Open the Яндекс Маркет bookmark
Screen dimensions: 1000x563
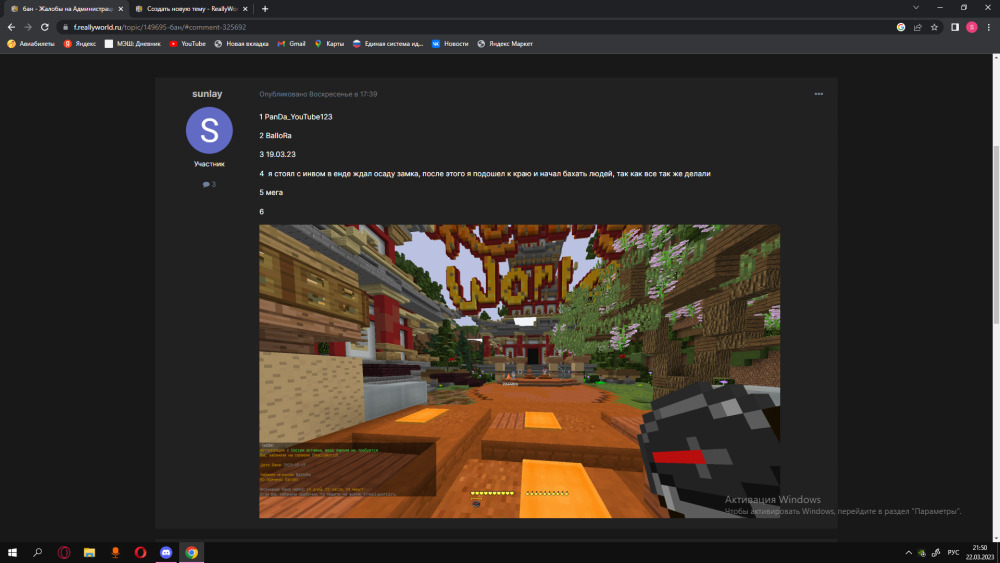click(505, 44)
